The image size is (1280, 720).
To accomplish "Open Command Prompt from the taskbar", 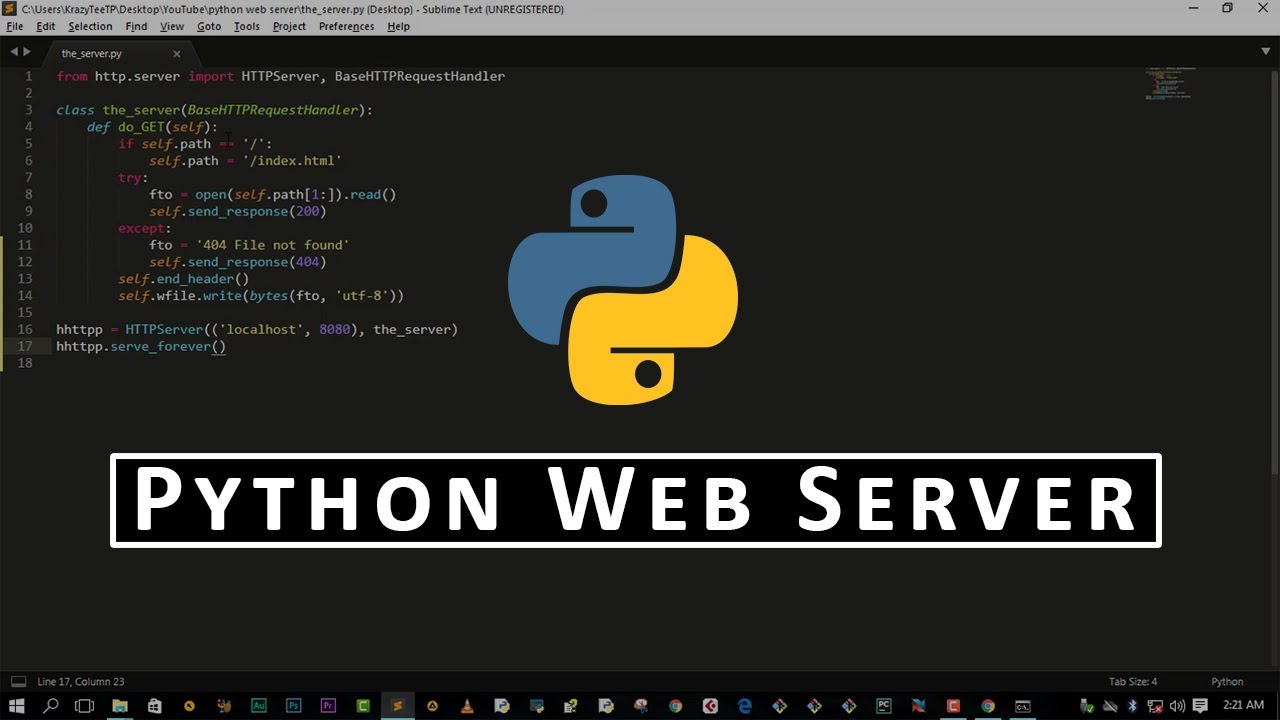I will 1023,706.
